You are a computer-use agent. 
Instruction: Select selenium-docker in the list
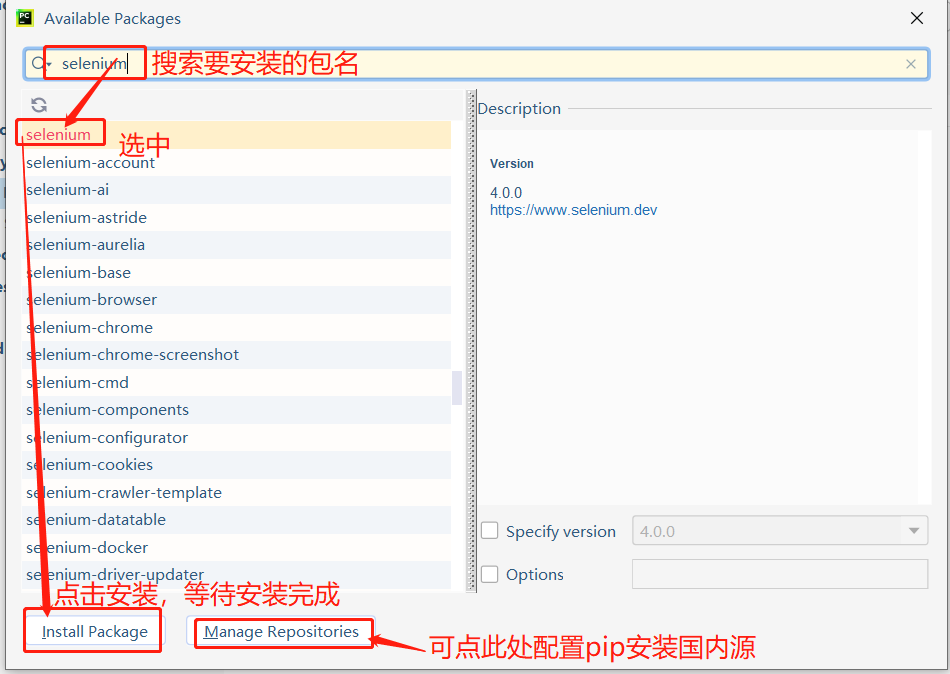tap(87, 547)
